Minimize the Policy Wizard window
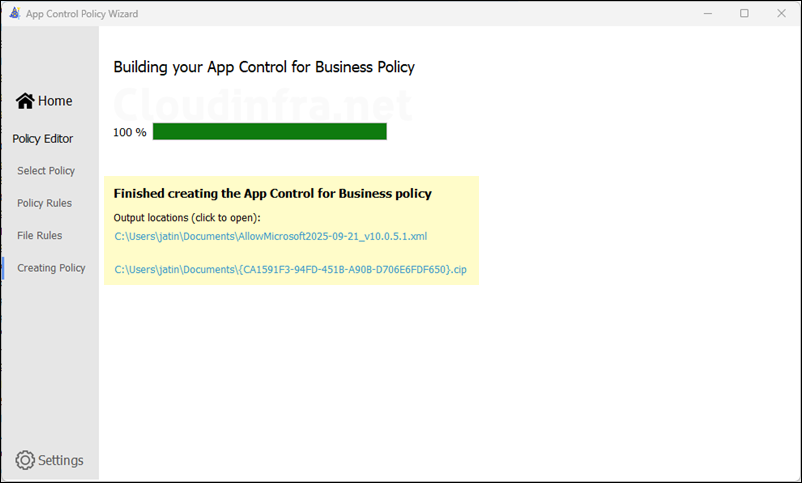The height and width of the screenshot is (483, 802). pyautogui.click(x=708, y=13)
